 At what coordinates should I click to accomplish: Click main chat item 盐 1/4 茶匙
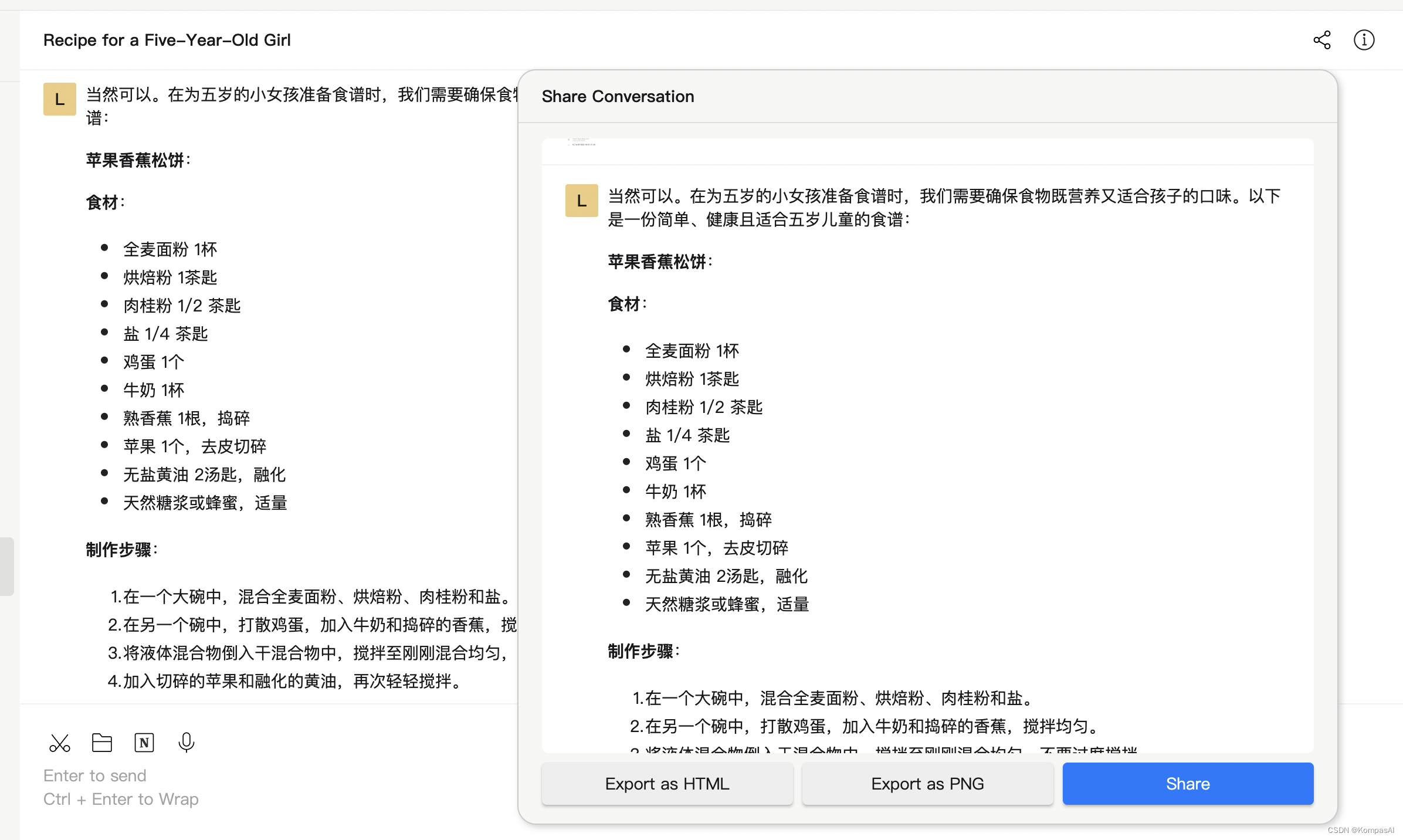click(165, 334)
